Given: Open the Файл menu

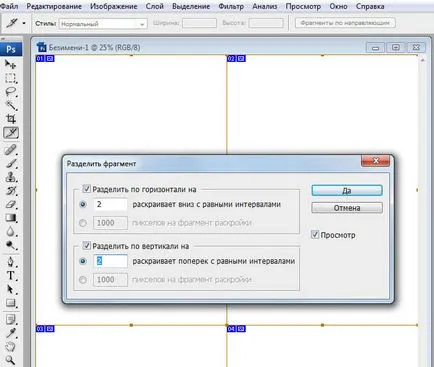Looking at the screenshot, I should (x=9, y=6).
